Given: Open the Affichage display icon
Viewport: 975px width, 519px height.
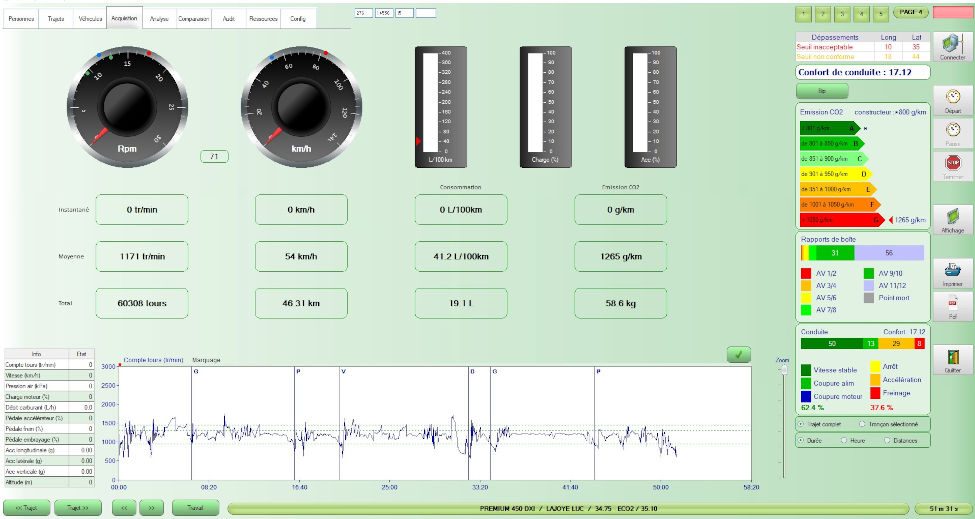Looking at the screenshot, I should pyautogui.click(x=952, y=218).
